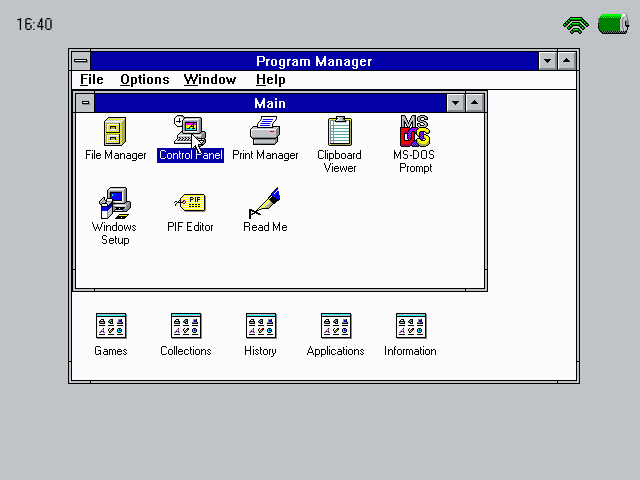Select the File Manager icon
Image resolution: width=640 pixels, height=480 pixels.
pyautogui.click(x=115, y=131)
